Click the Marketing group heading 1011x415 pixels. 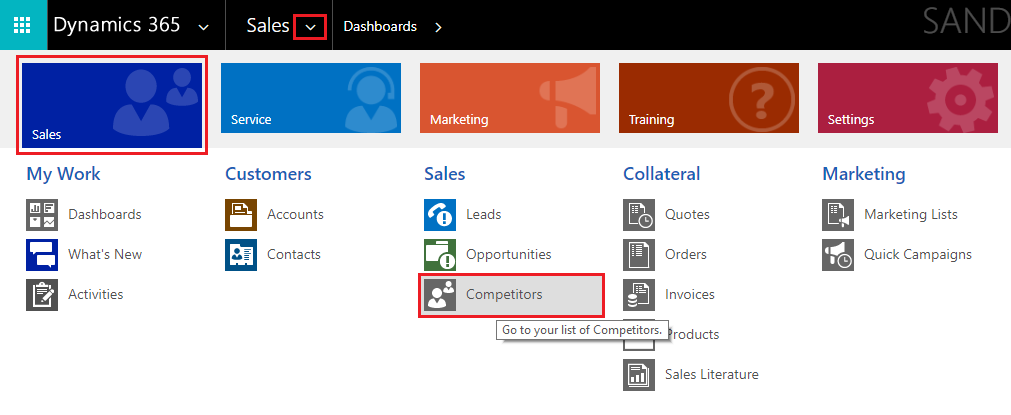[863, 174]
